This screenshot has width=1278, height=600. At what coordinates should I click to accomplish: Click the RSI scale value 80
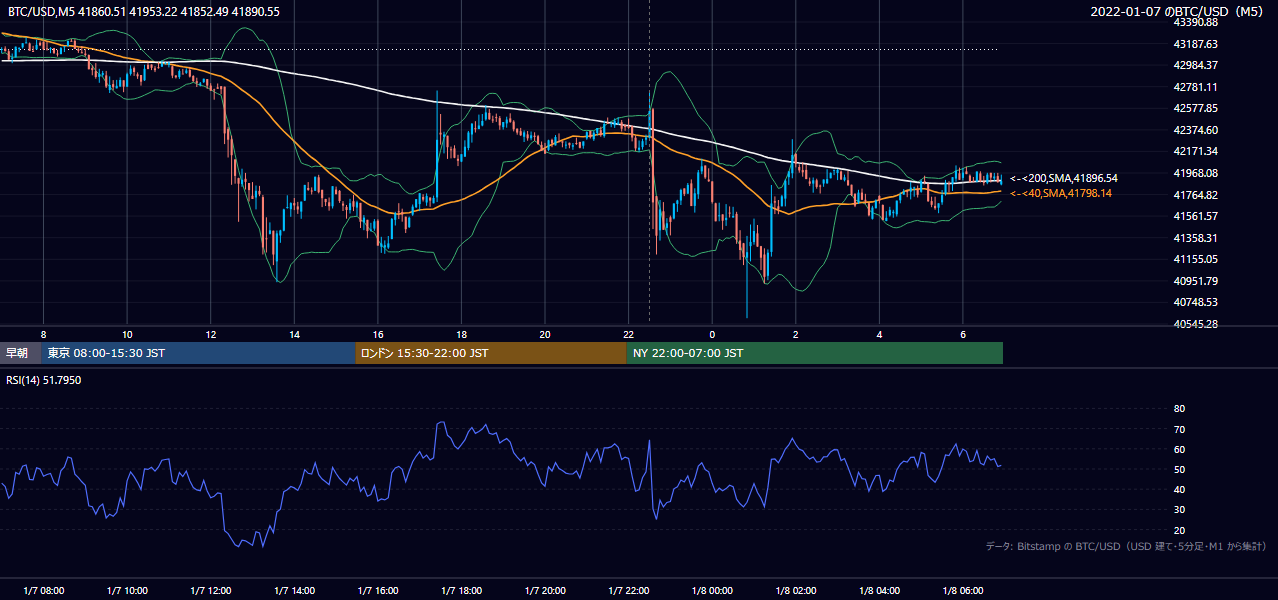[x=1179, y=409]
